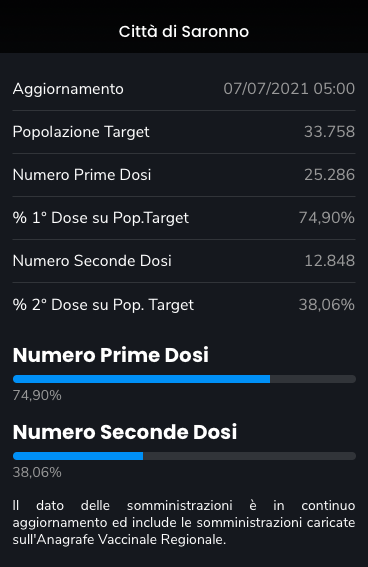Click the 74,90% caption under first bar

click(x=37, y=396)
